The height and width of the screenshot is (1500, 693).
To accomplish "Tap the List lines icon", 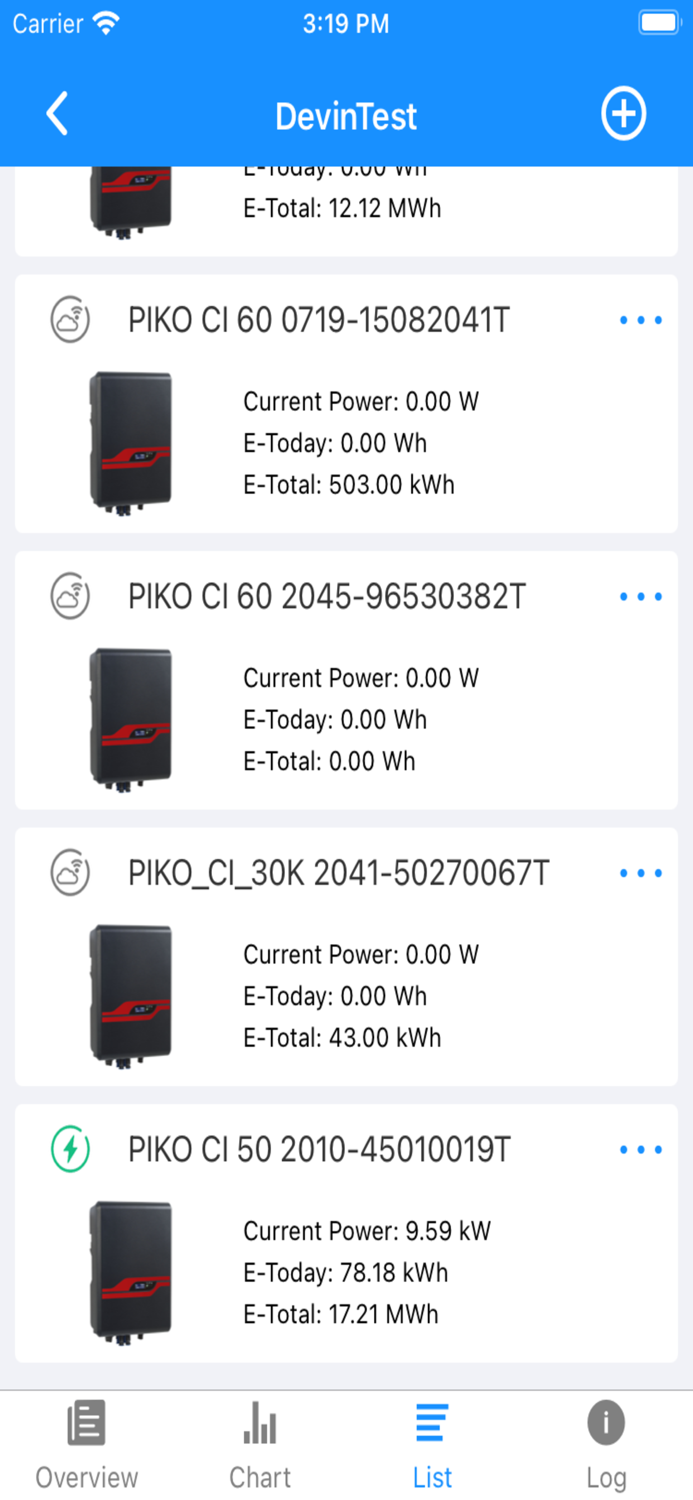I will tap(431, 1421).
